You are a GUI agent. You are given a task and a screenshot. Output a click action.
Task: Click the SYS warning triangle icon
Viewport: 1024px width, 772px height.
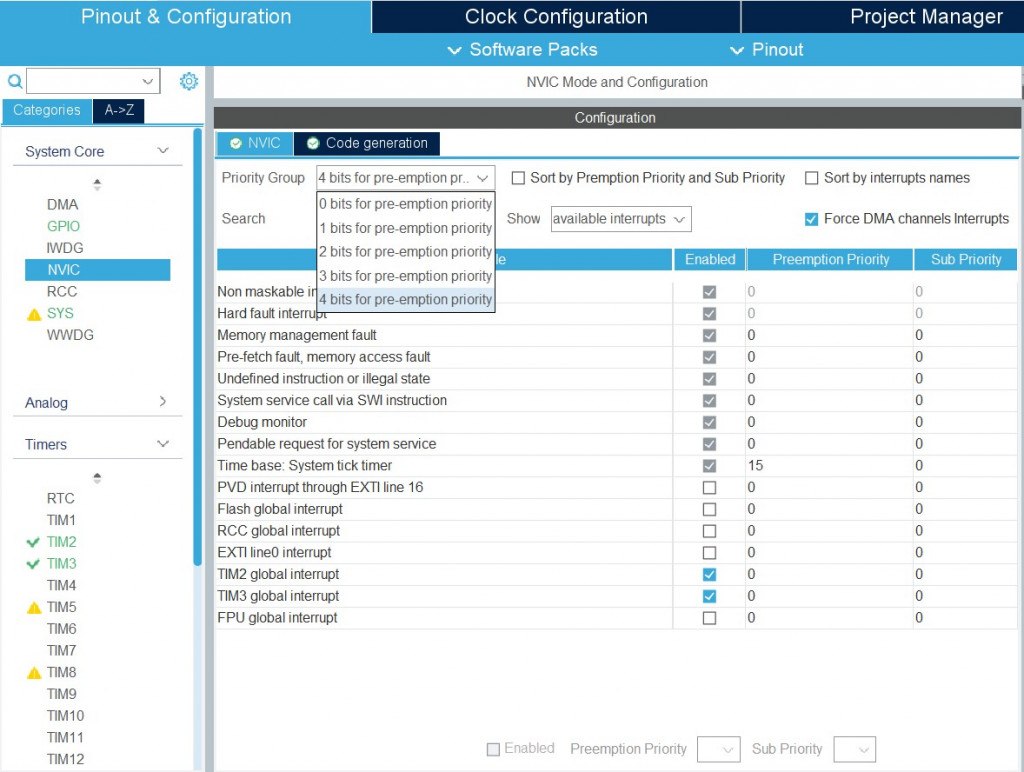(x=34, y=315)
